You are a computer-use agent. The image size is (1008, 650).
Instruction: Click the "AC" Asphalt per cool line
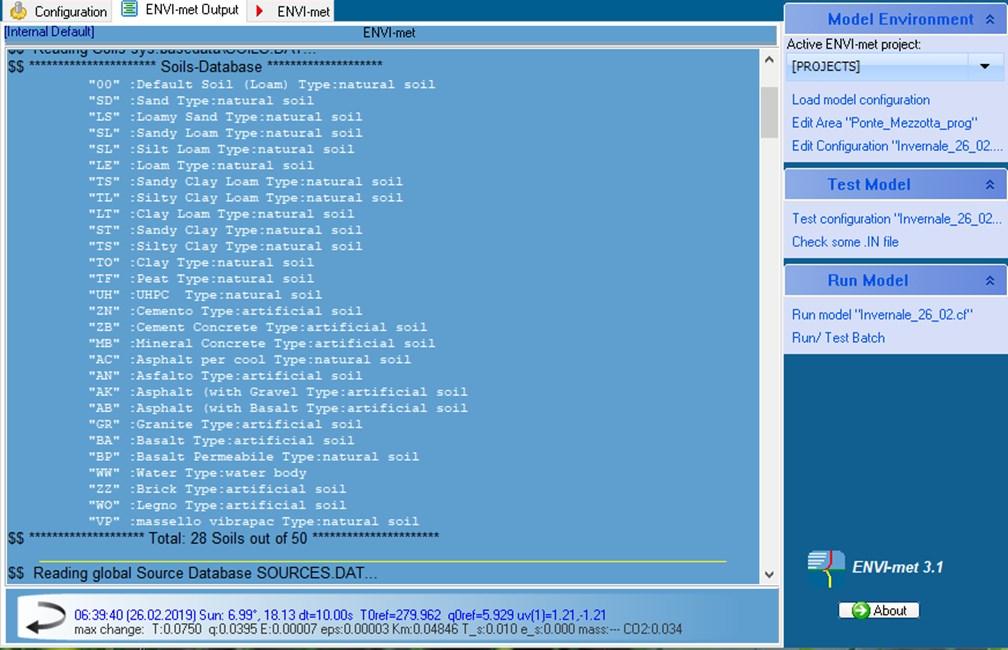tap(249, 359)
